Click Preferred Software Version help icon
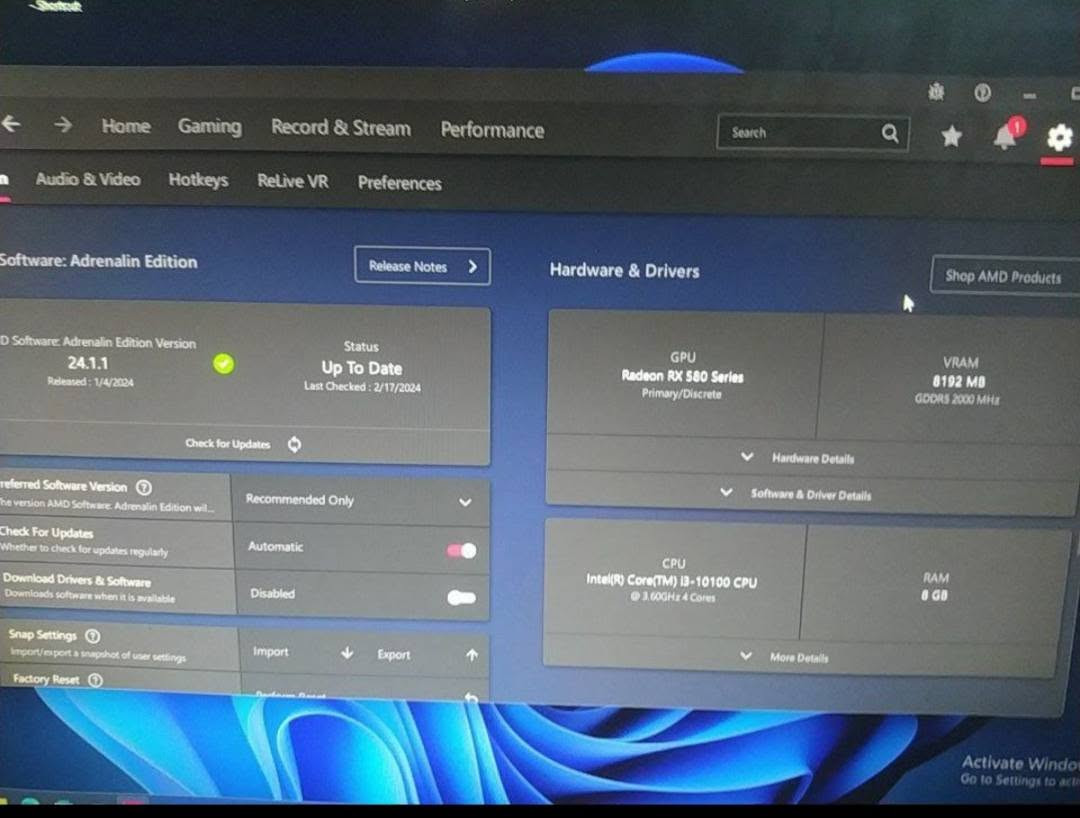 coord(143,487)
